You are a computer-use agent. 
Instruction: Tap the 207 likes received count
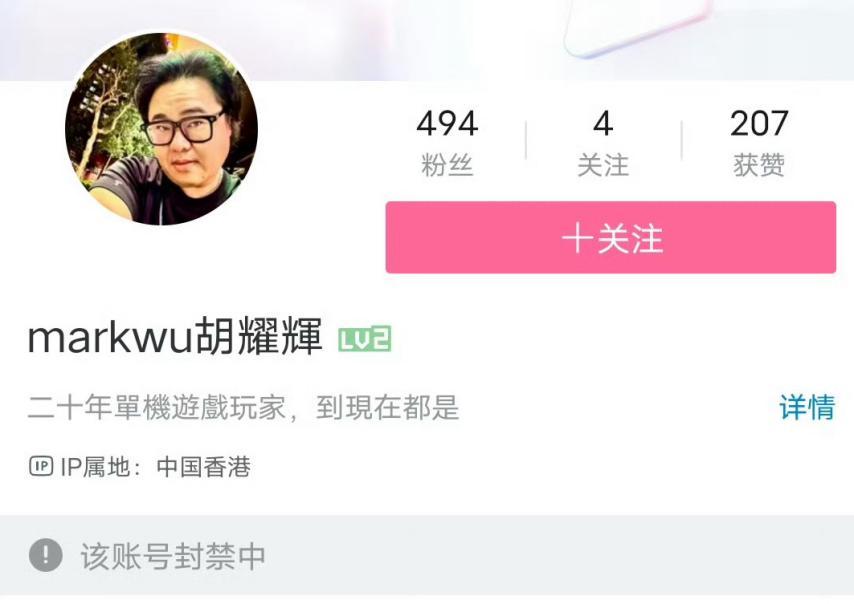point(759,124)
